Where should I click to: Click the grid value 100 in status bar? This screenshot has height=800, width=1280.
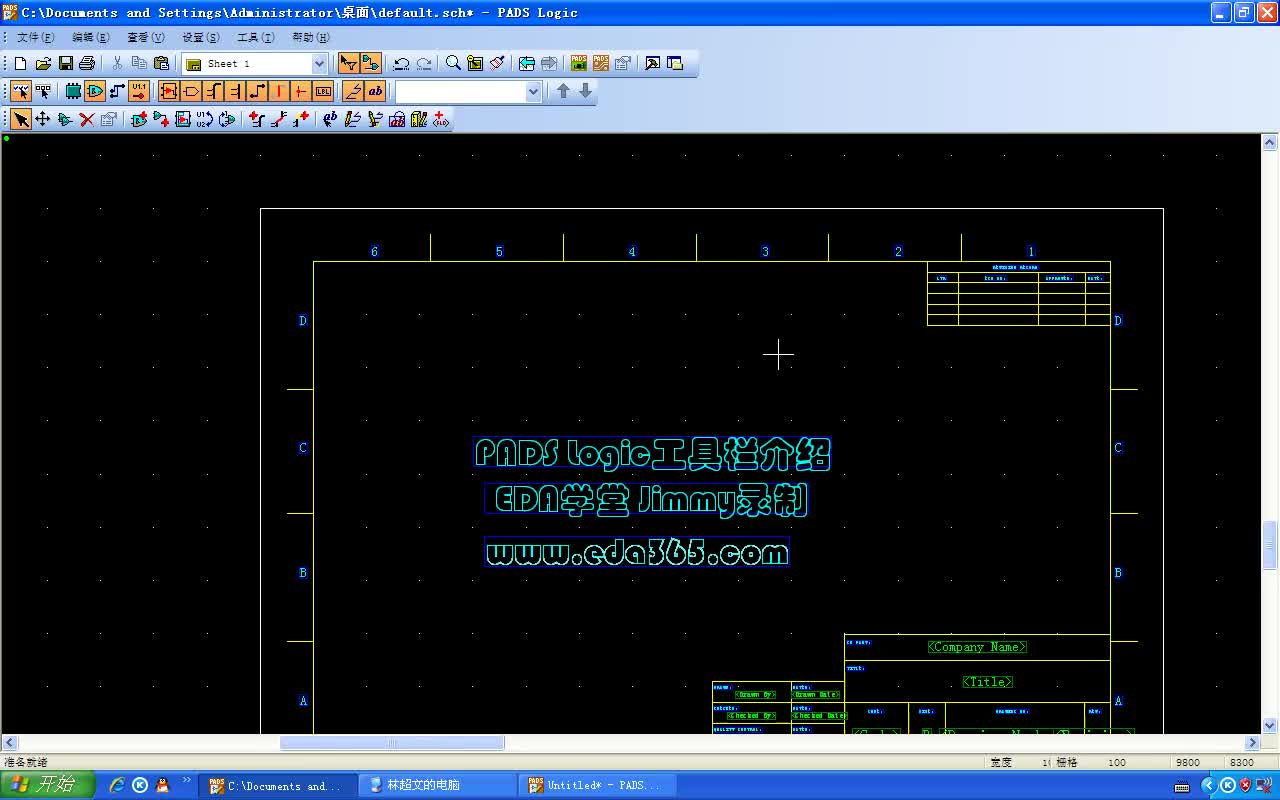(x=1117, y=762)
